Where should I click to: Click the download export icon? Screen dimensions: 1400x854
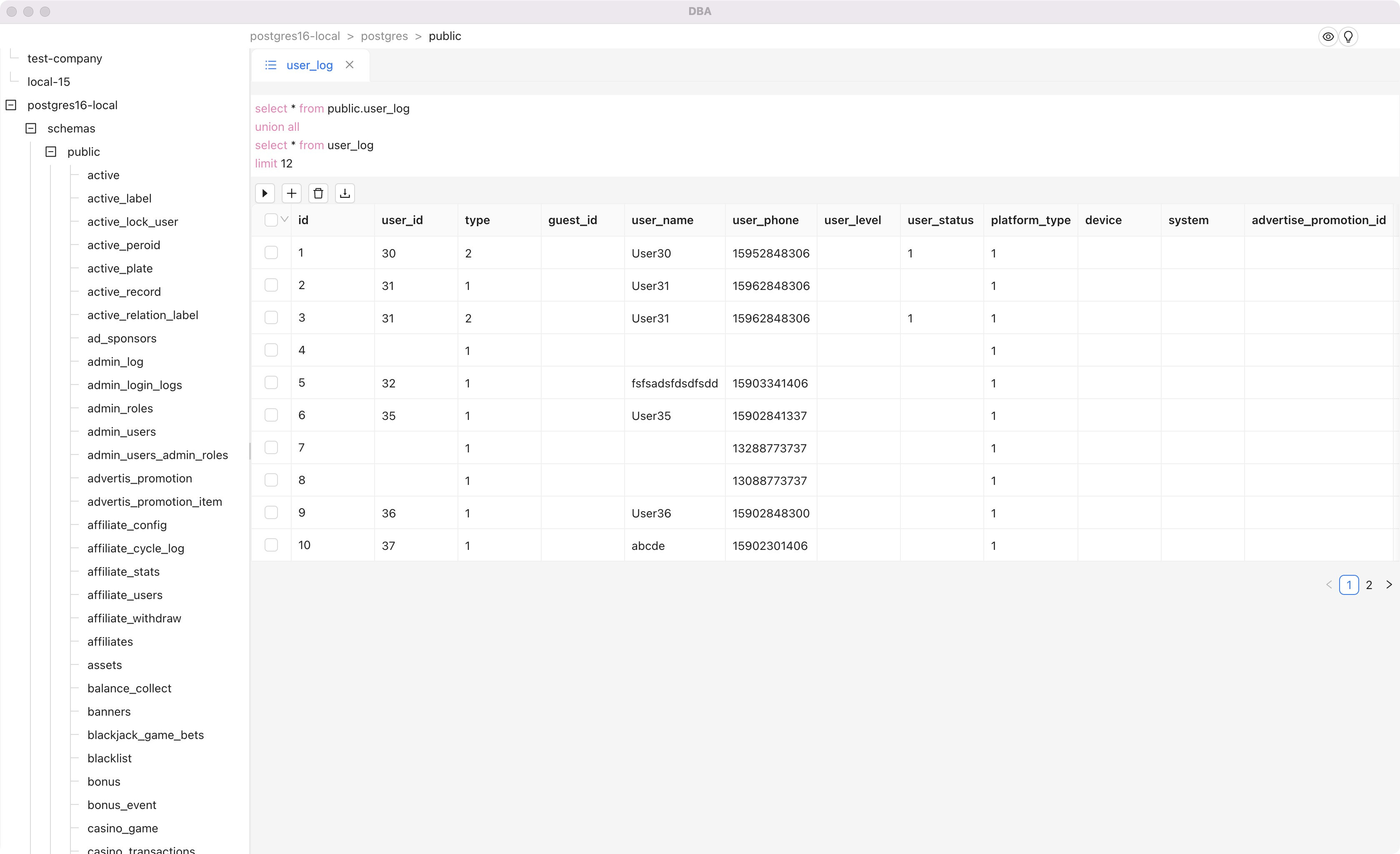click(x=345, y=193)
